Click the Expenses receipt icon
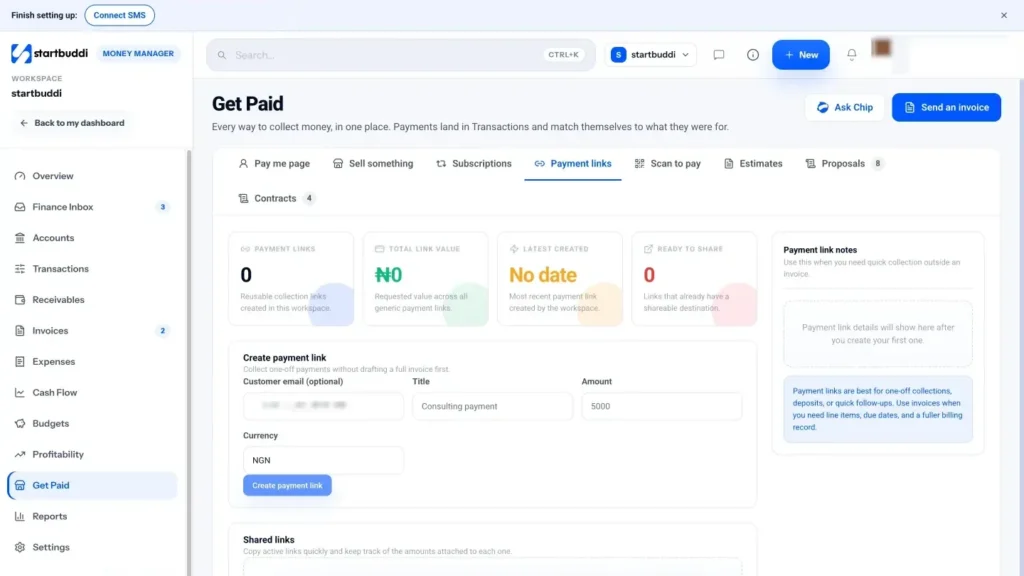Image resolution: width=1024 pixels, height=576 pixels. tap(20, 361)
